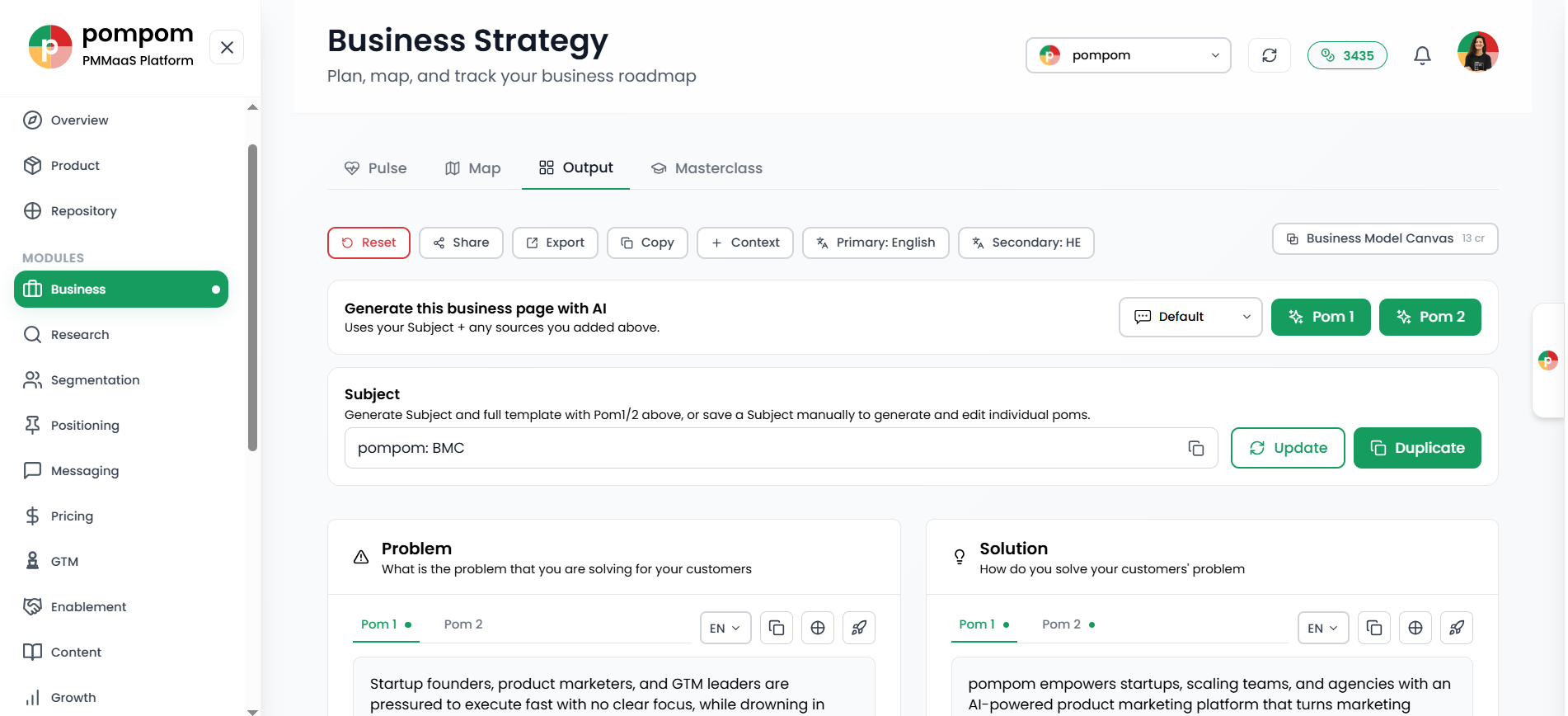Open the Secondary: HE language selector
This screenshot has width=1568, height=716.
[1026, 243]
